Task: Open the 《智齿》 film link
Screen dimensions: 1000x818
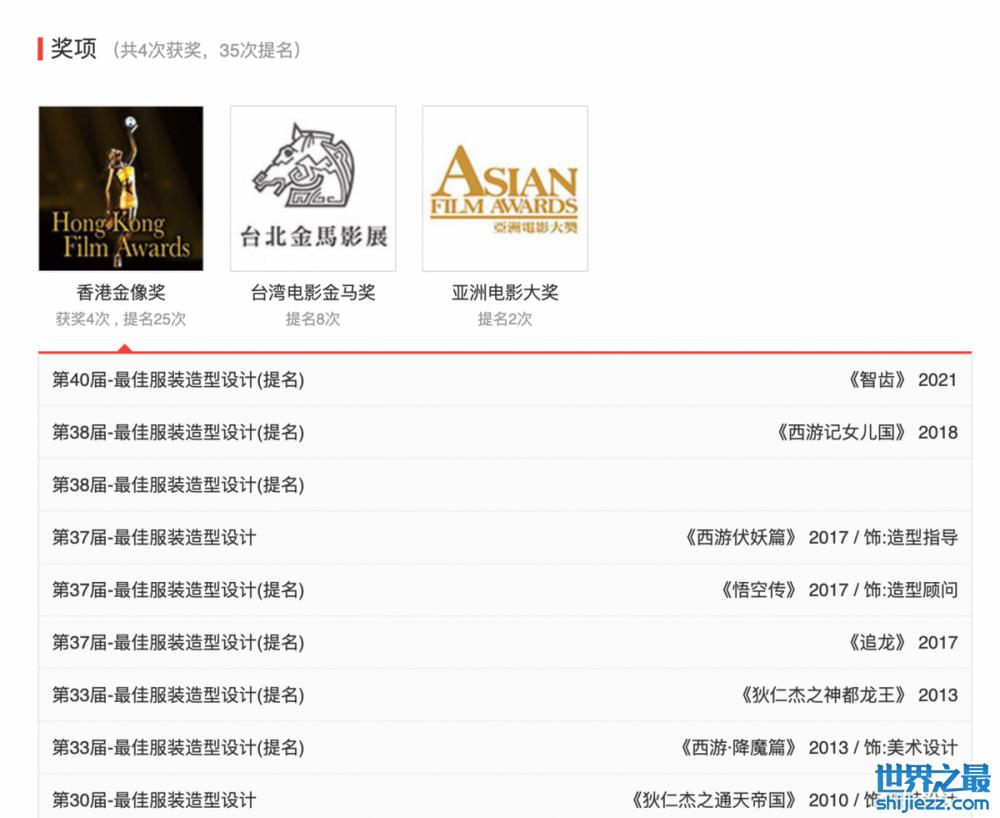Action: click(877, 380)
